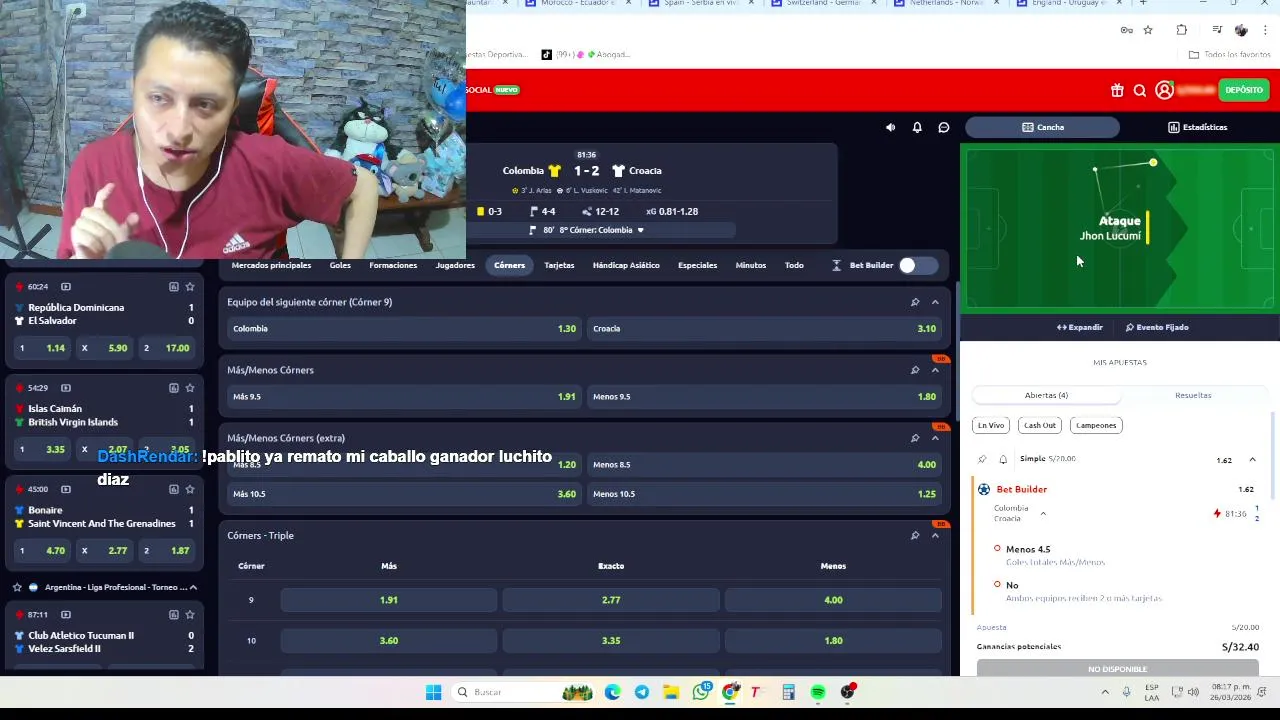
Task: Open the Hándicap Asiático tab
Action: click(x=626, y=265)
